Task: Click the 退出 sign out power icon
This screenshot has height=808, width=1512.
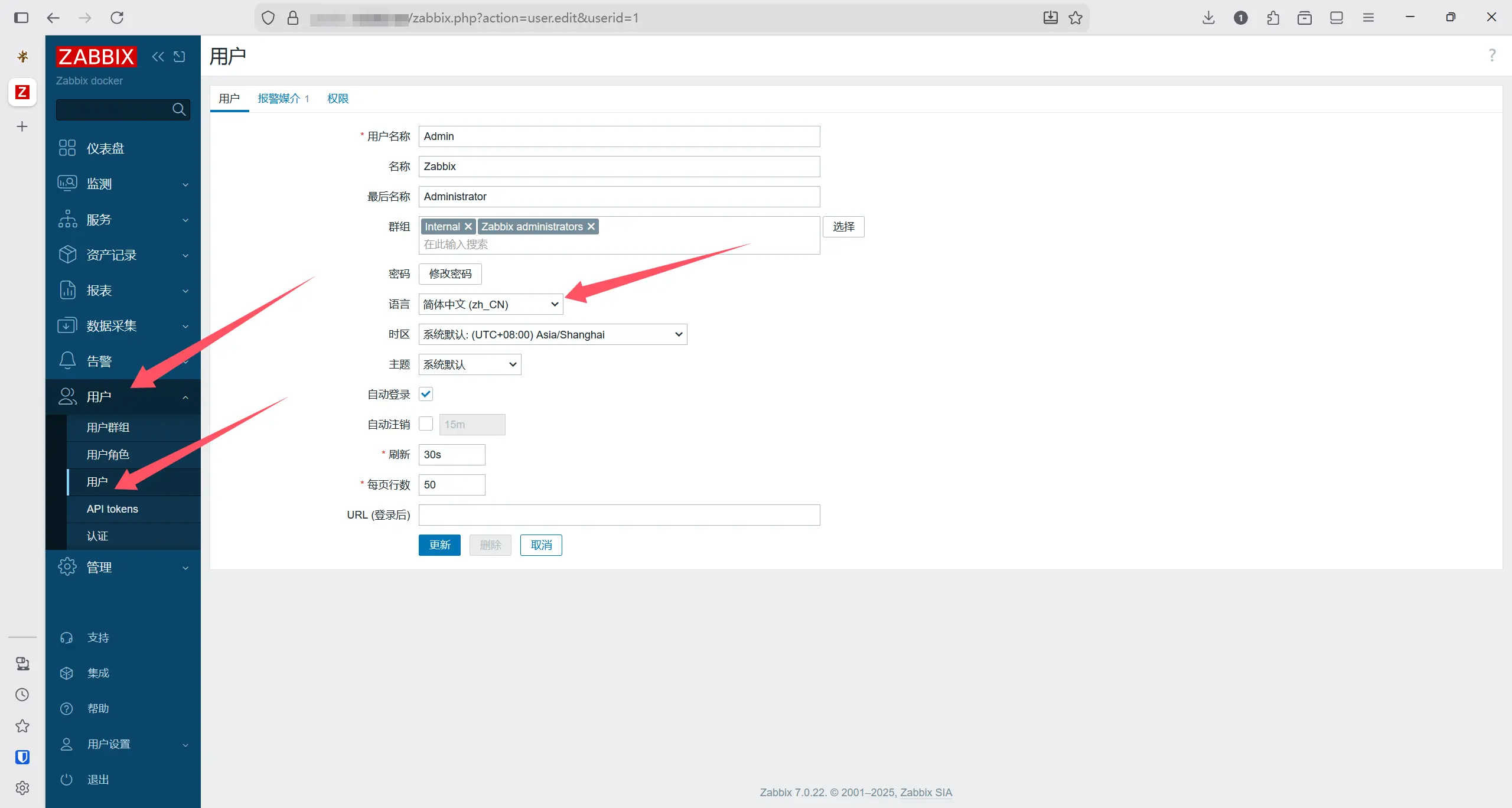Action: [67, 780]
